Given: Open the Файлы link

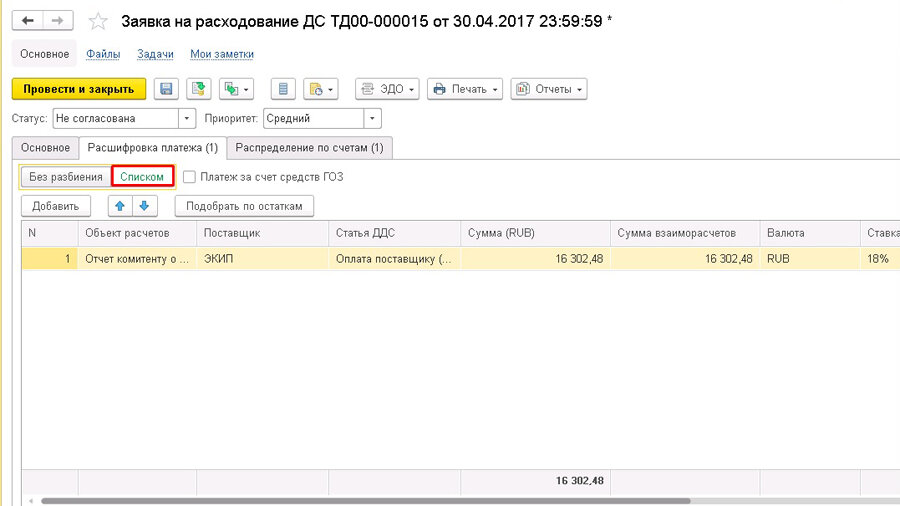Looking at the screenshot, I should (x=103, y=54).
